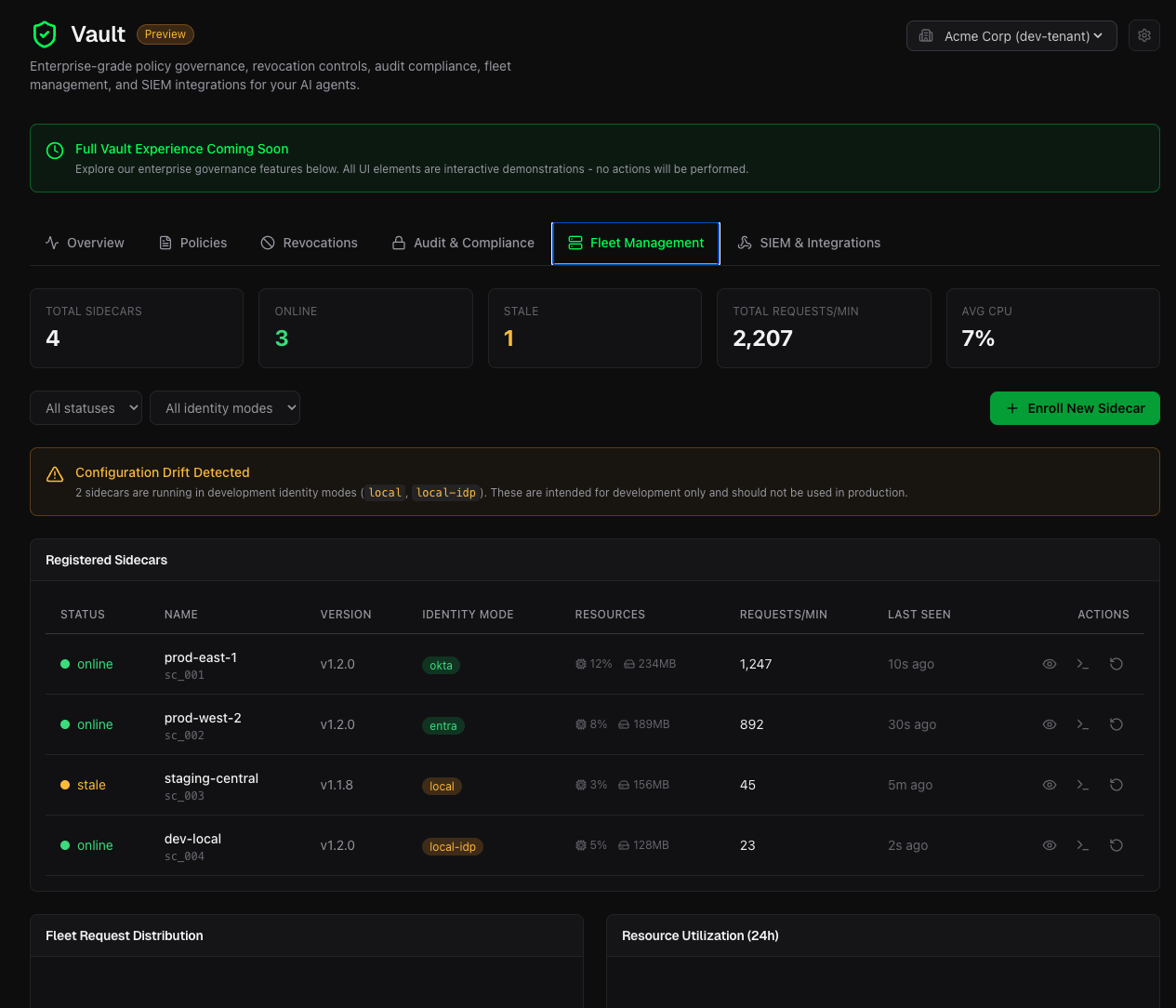Open terminal for prod-east-1 sidecar
The width and height of the screenshot is (1176, 1008).
click(1082, 664)
